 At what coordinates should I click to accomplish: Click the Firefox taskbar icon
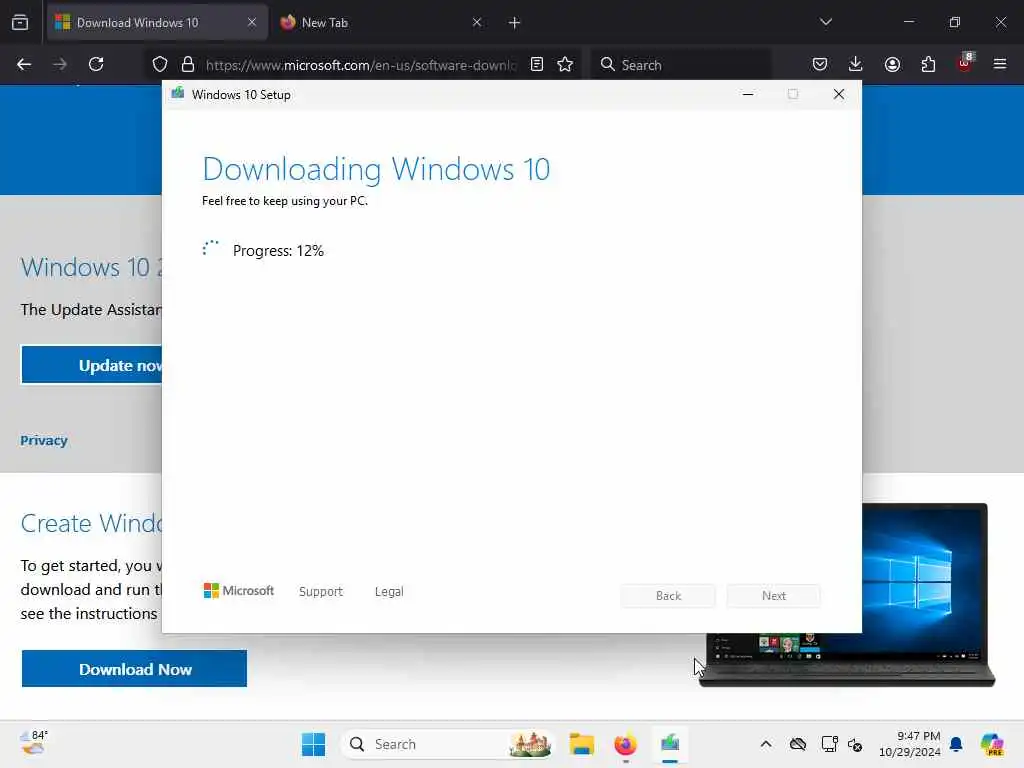[x=625, y=744]
